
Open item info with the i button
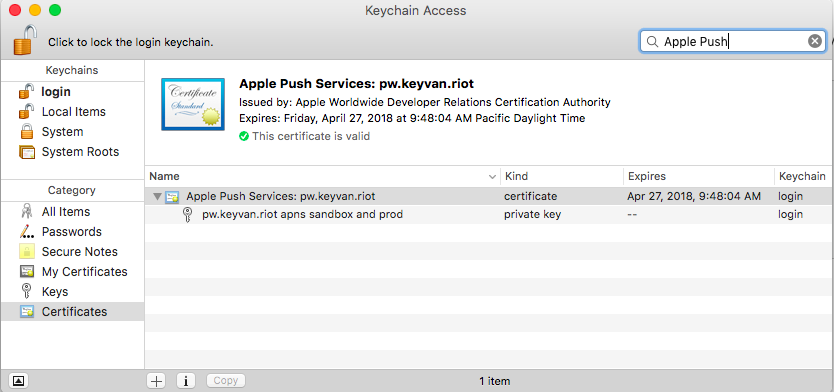pos(186,380)
